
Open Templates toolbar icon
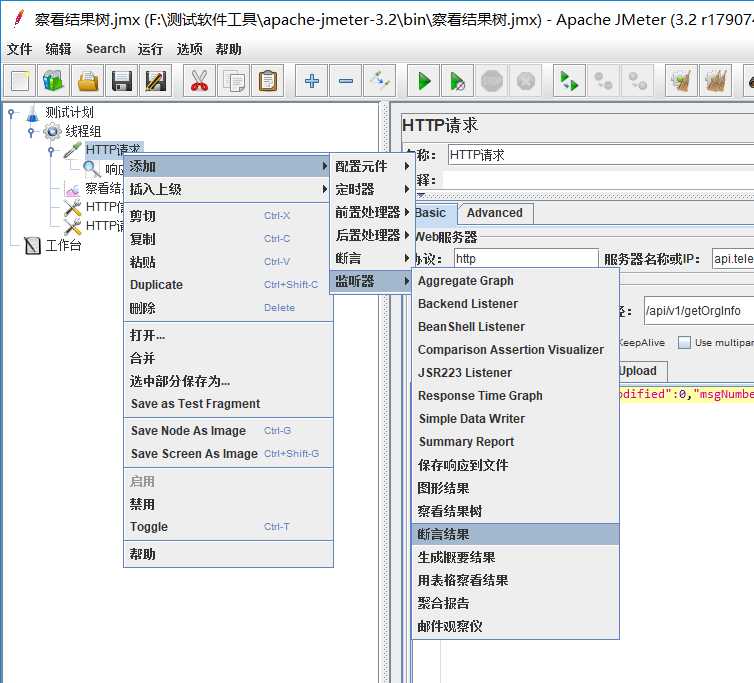pyautogui.click(x=53, y=81)
